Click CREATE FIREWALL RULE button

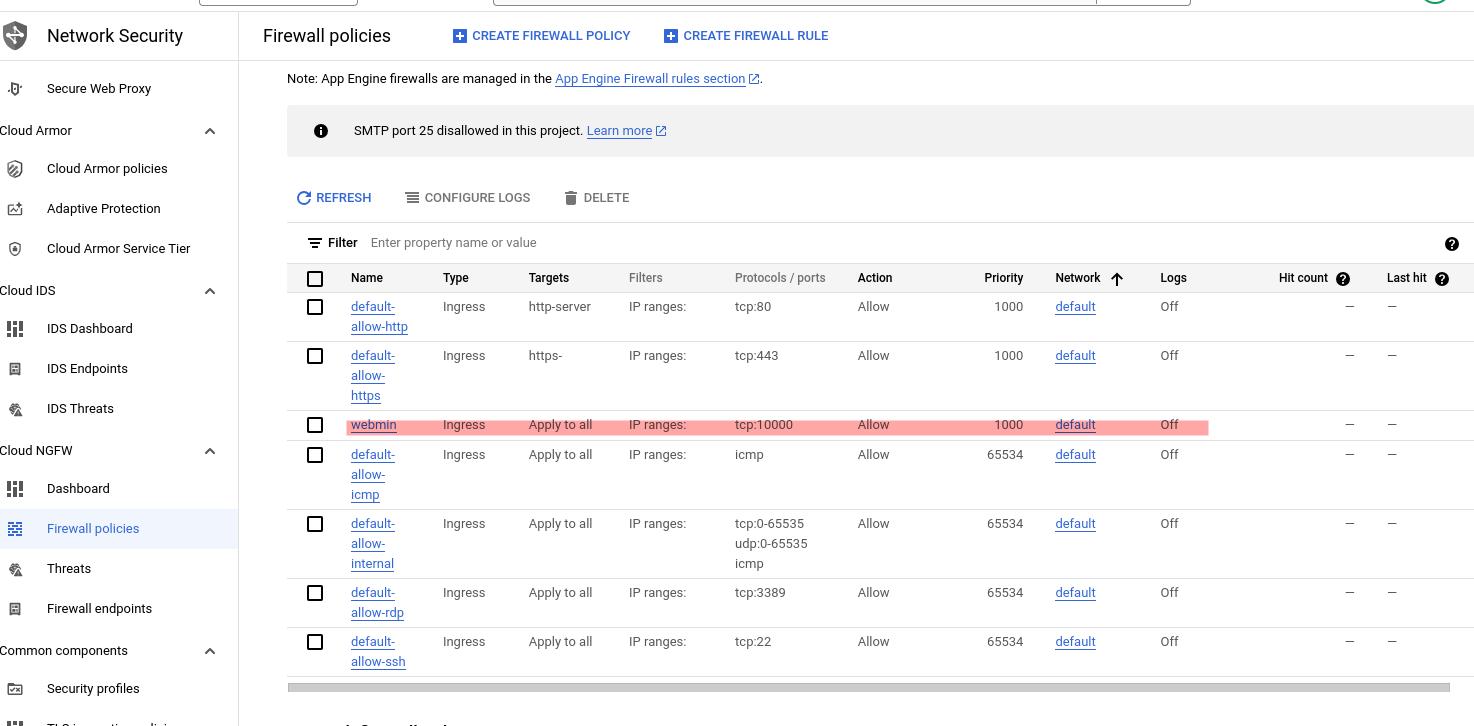coord(746,36)
